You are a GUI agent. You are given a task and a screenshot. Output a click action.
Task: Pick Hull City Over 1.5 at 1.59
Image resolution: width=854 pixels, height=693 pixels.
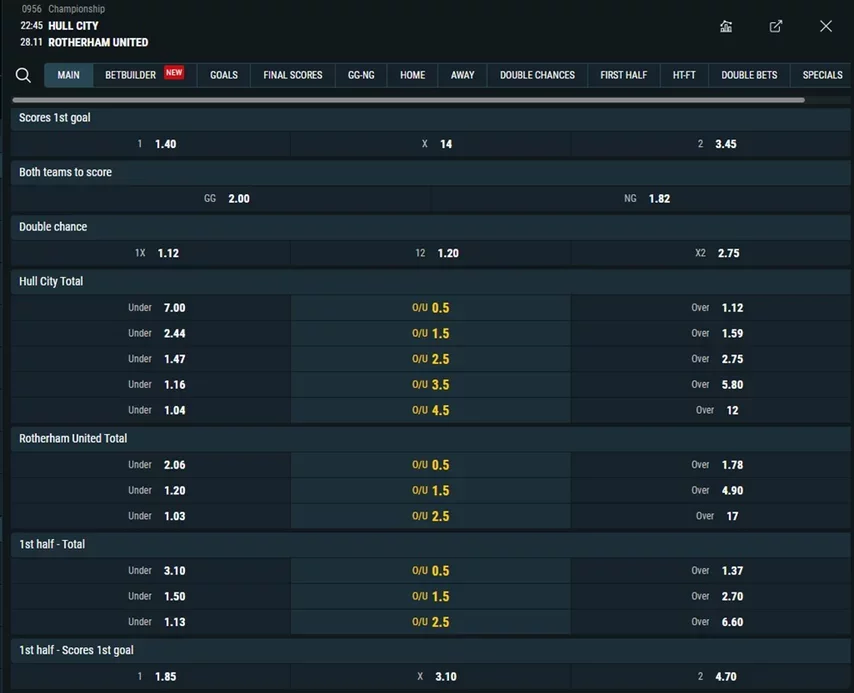[x=711, y=333]
